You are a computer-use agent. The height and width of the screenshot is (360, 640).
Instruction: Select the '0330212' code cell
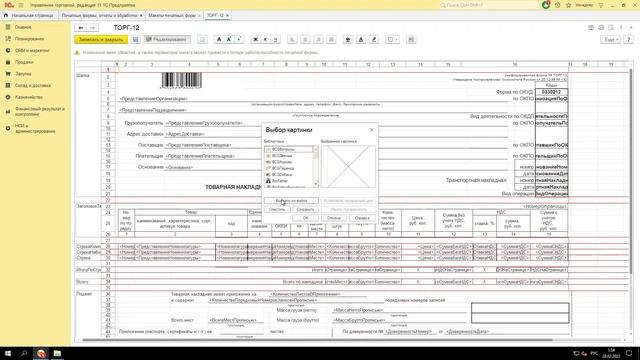(x=551, y=92)
